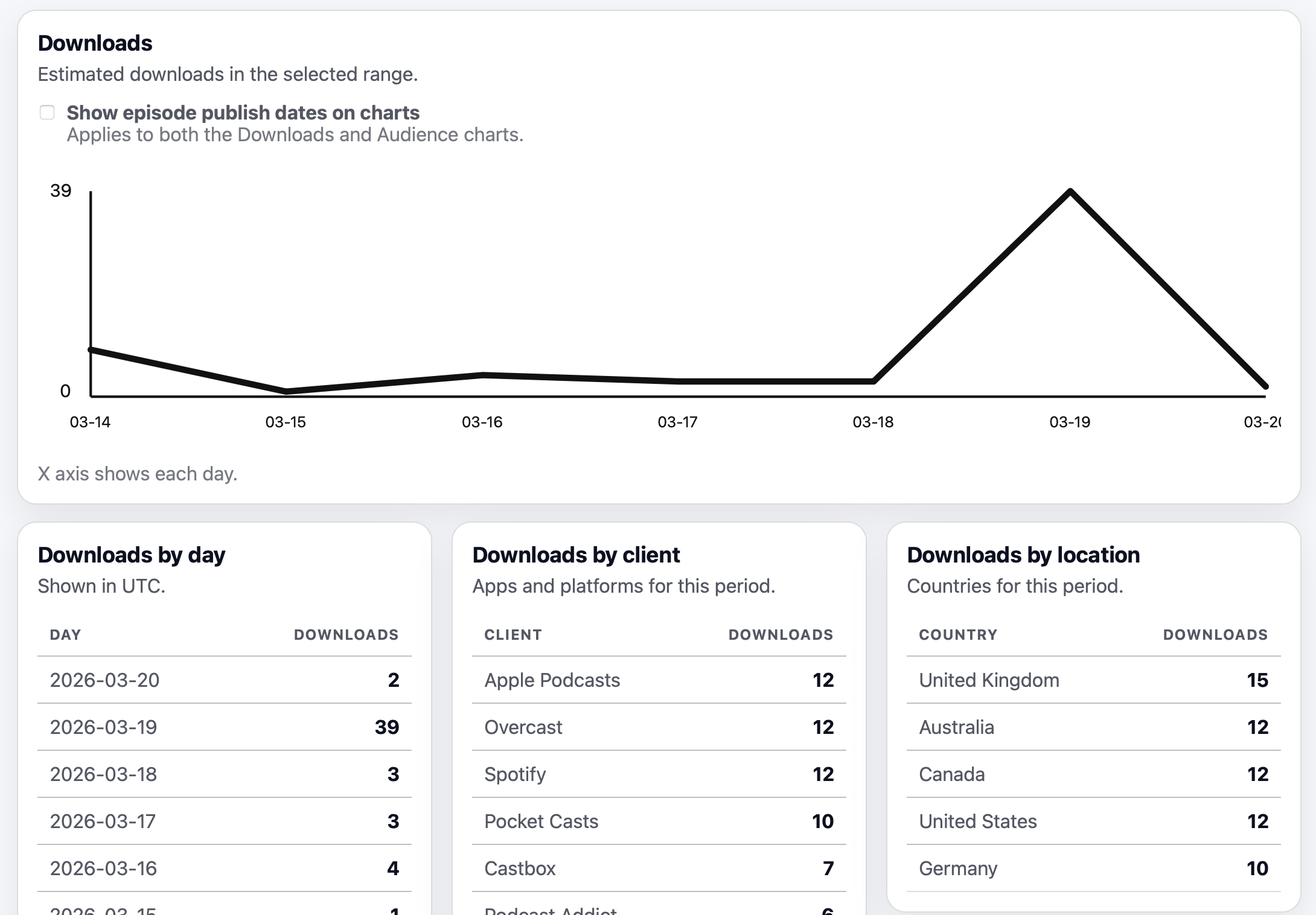1316x915 pixels.
Task: Click the COUNTRY column header
Action: coord(957,635)
